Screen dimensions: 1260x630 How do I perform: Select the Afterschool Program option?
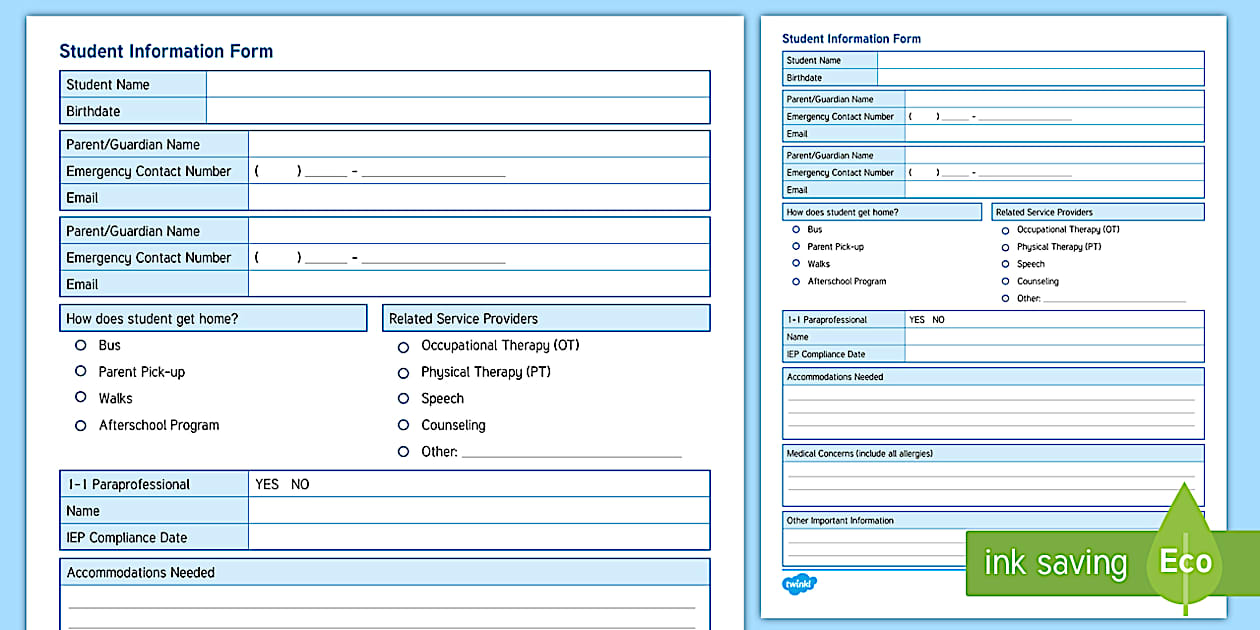click(80, 425)
